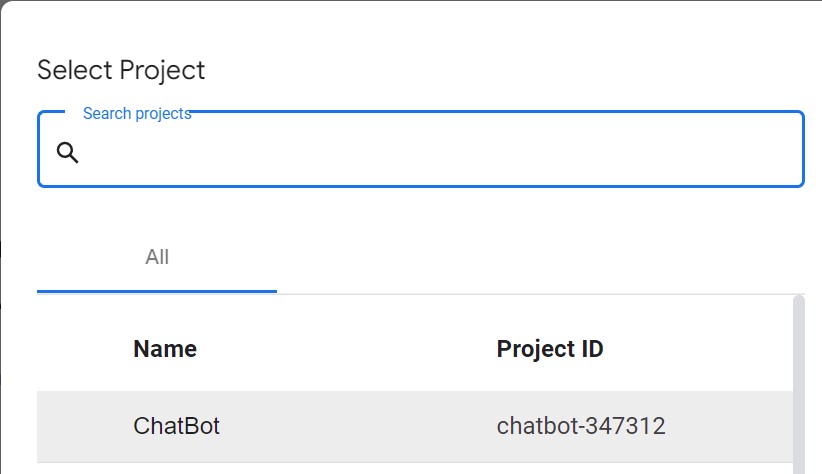This screenshot has width=822, height=474.
Task: Click ChatBot row between name and ID
Action: point(358,426)
